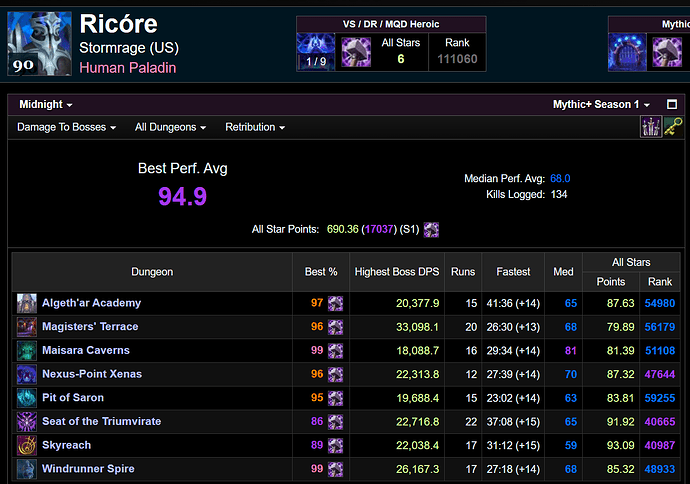Click the 17037 All Star rank value
This screenshot has width=690, height=484.
pos(379,229)
